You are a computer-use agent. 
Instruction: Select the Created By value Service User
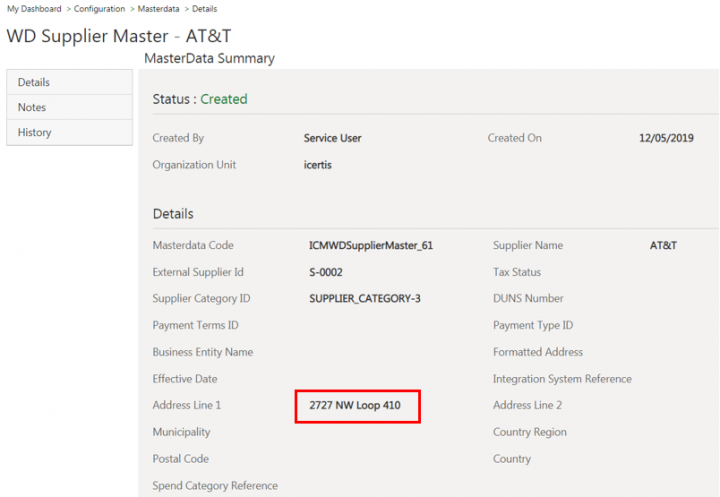tap(332, 138)
